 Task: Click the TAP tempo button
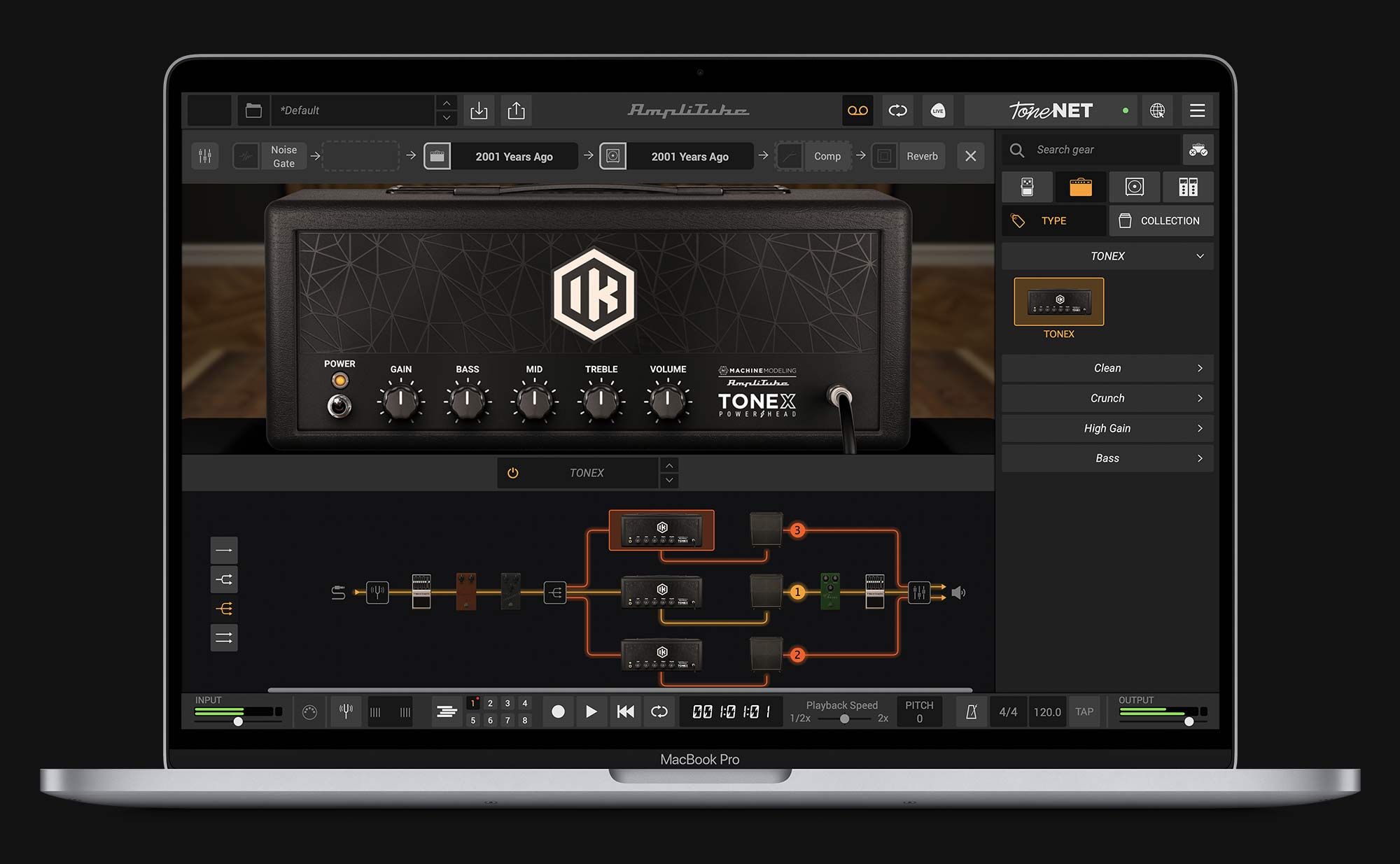pos(1084,711)
